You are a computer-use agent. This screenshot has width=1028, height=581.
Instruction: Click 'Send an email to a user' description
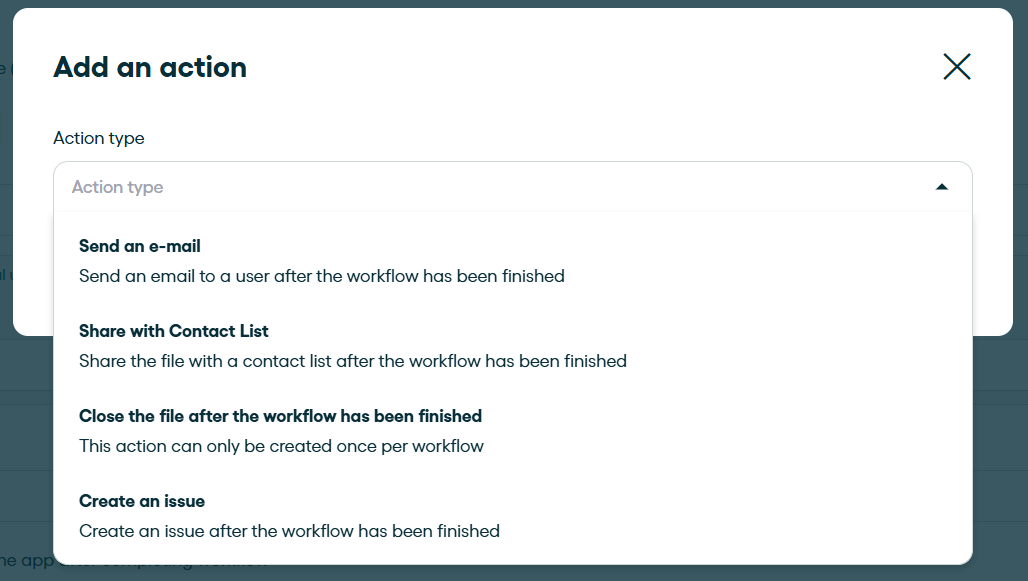[x=321, y=276]
